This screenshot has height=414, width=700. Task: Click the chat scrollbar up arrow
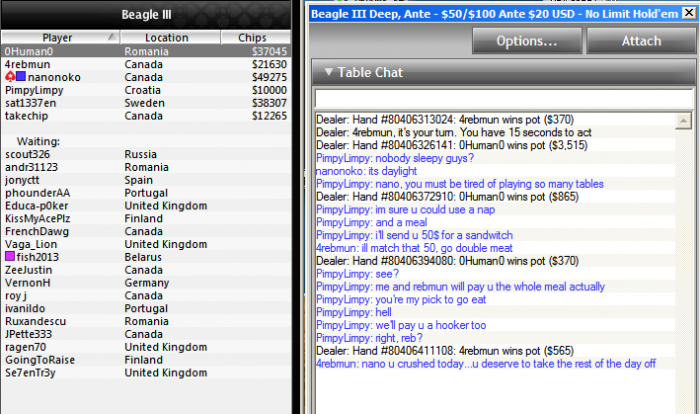point(683,121)
